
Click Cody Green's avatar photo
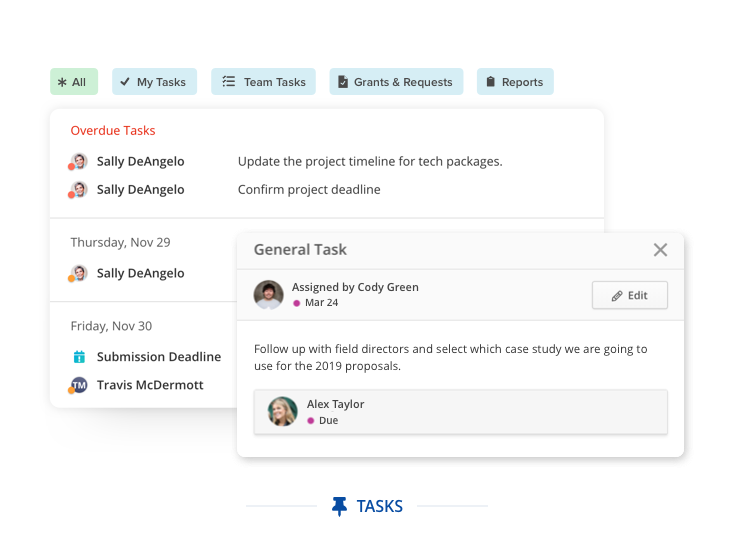pyautogui.click(x=268, y=295)
